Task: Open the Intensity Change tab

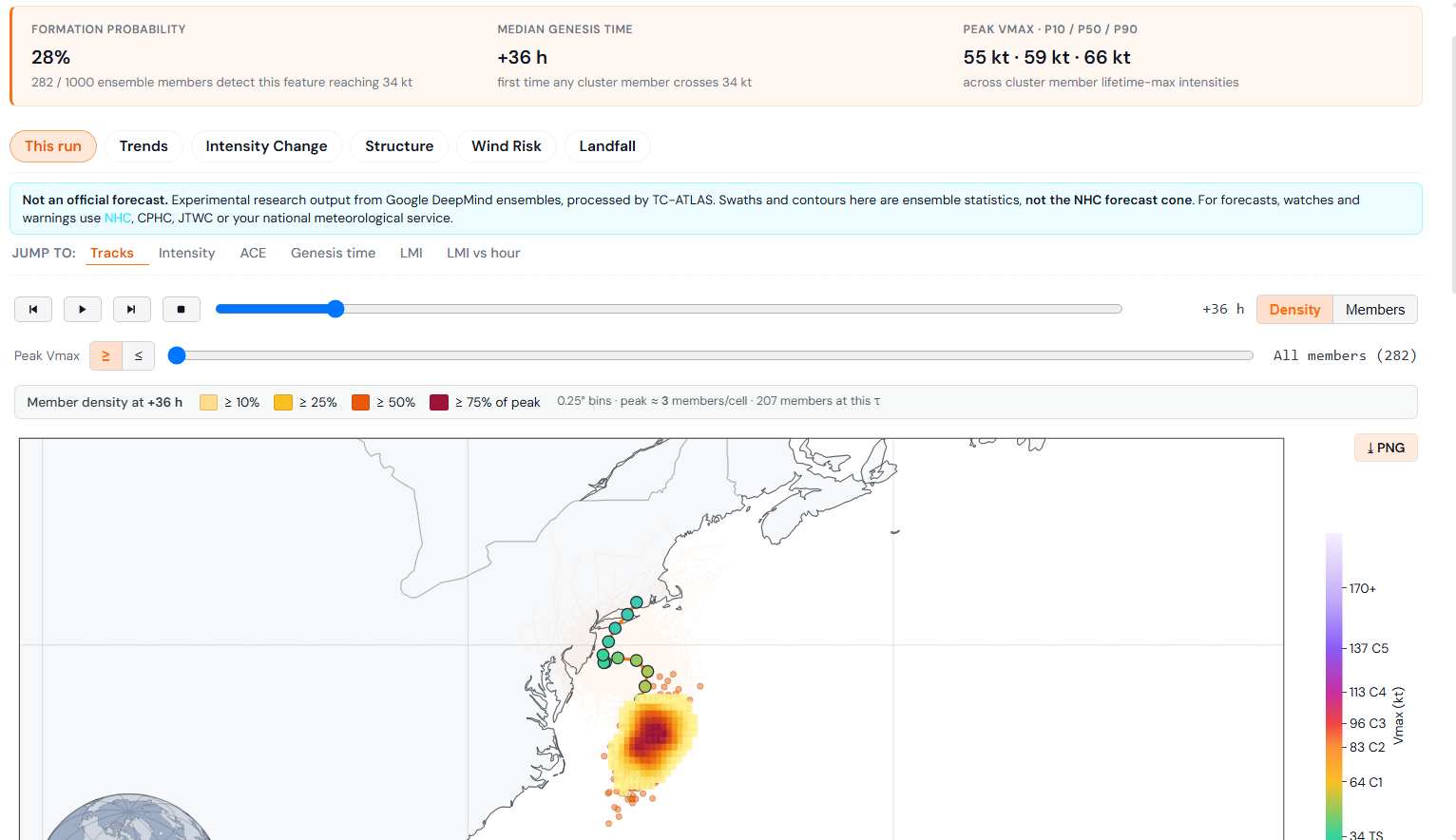Action: (266, 146)
